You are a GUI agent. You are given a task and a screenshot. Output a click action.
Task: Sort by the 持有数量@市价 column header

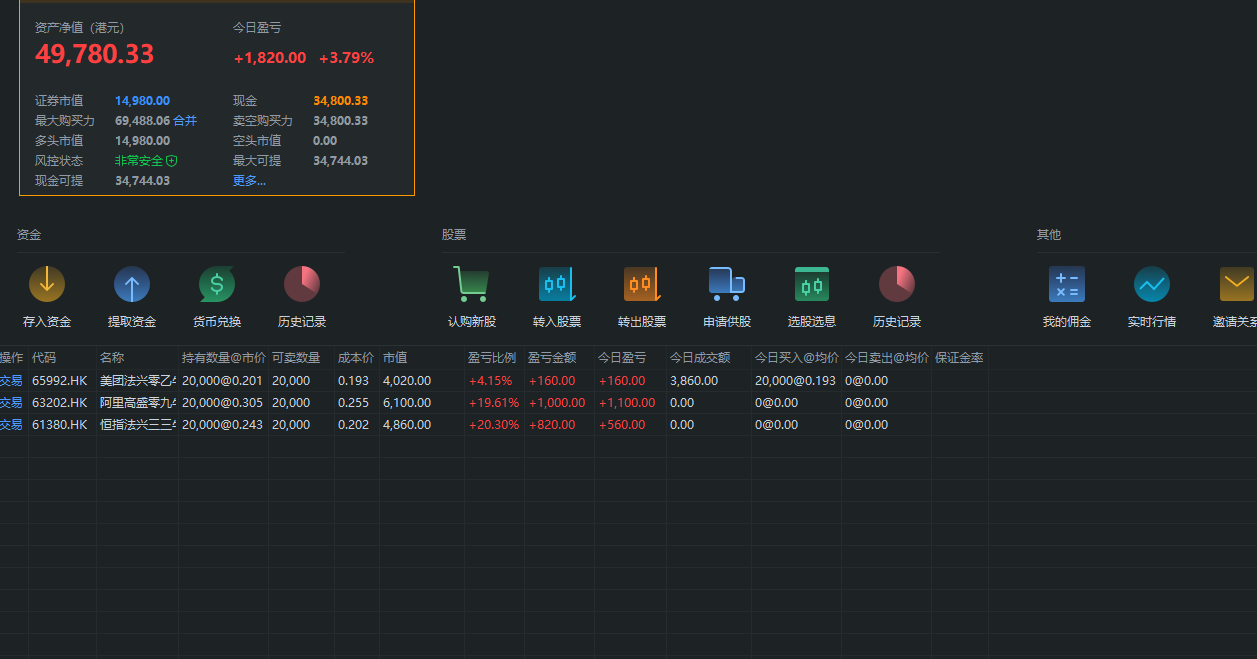pos(223,358)
